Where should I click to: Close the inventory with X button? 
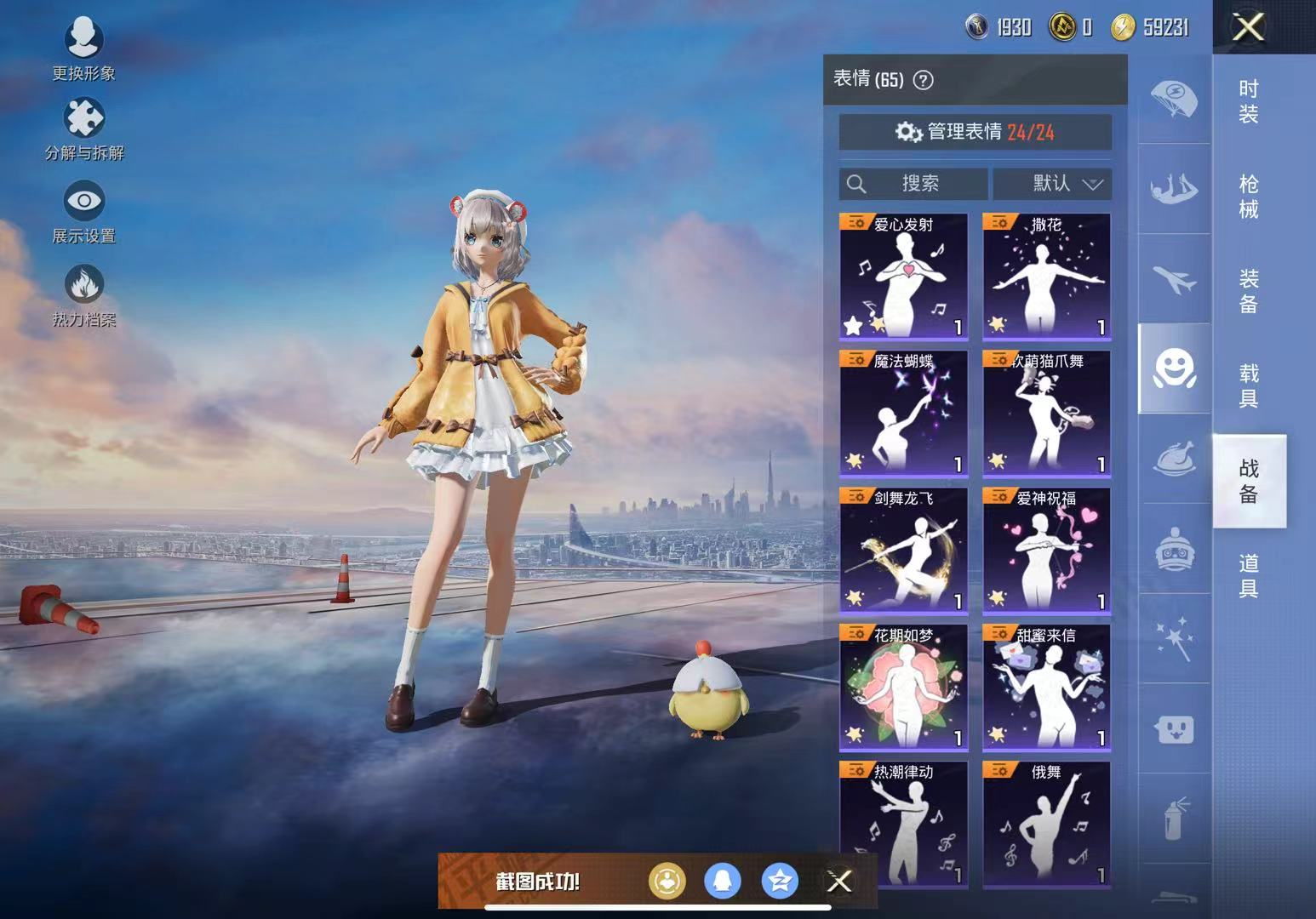[1249, 27]
